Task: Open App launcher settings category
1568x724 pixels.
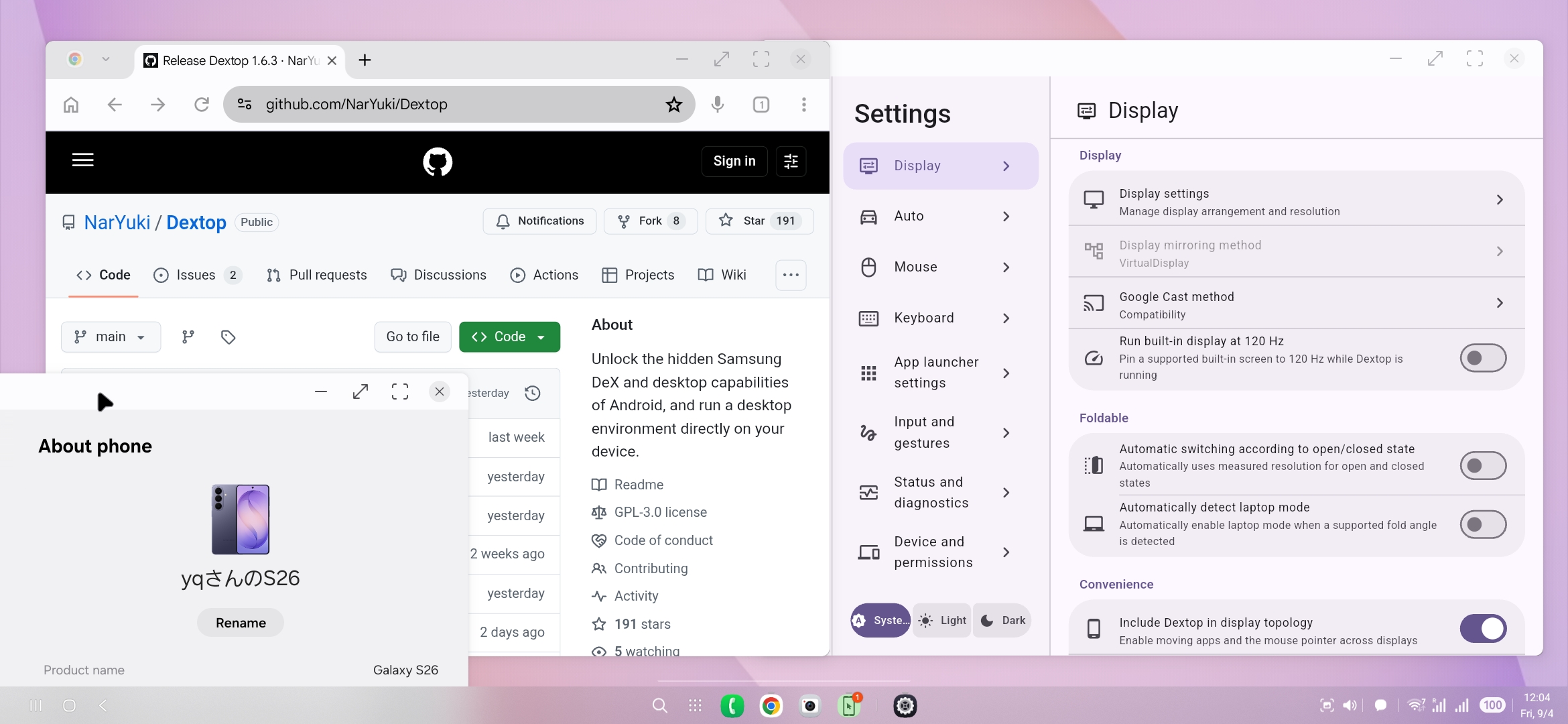Action: point(941,373)
